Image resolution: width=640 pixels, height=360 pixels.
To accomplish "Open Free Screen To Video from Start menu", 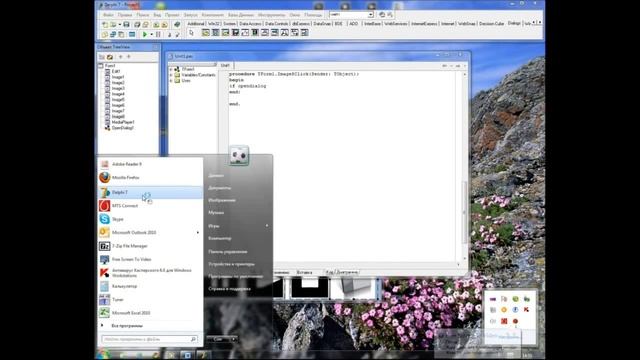I will (x=150, y=259).
